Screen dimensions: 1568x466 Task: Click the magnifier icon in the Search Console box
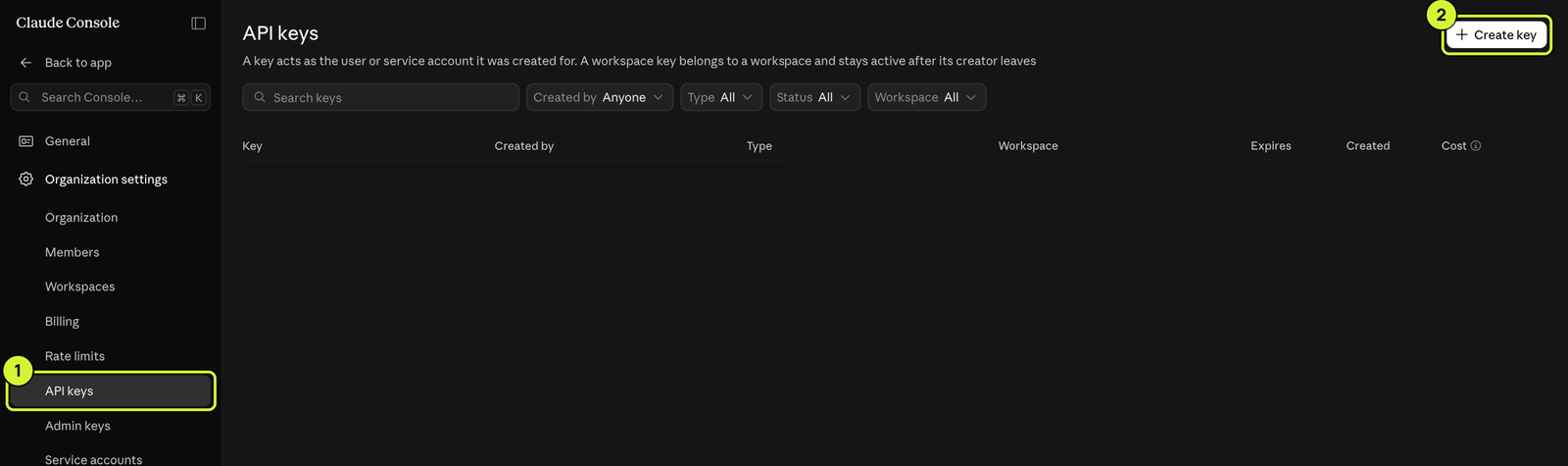24,97
